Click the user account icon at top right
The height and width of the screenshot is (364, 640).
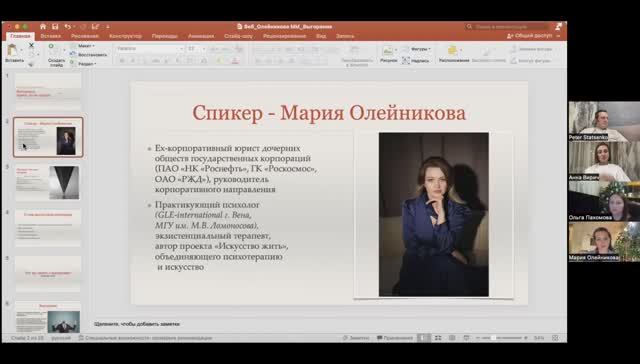[x=558, y=27]
